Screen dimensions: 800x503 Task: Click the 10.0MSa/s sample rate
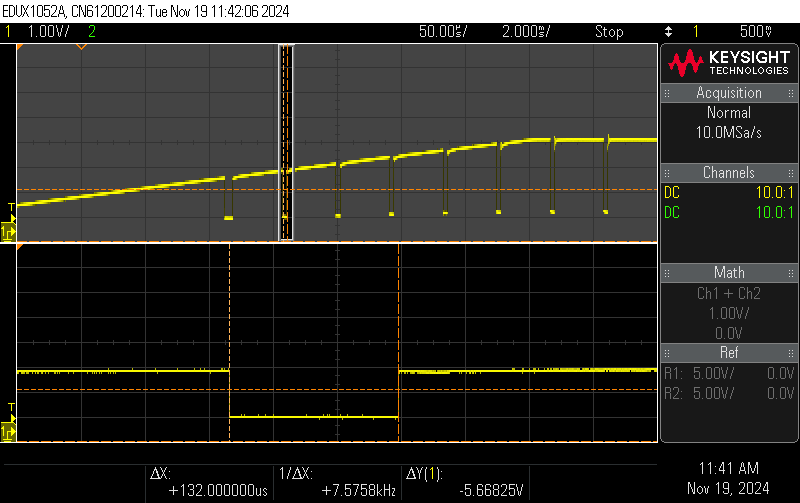click(x=729, y=133)
